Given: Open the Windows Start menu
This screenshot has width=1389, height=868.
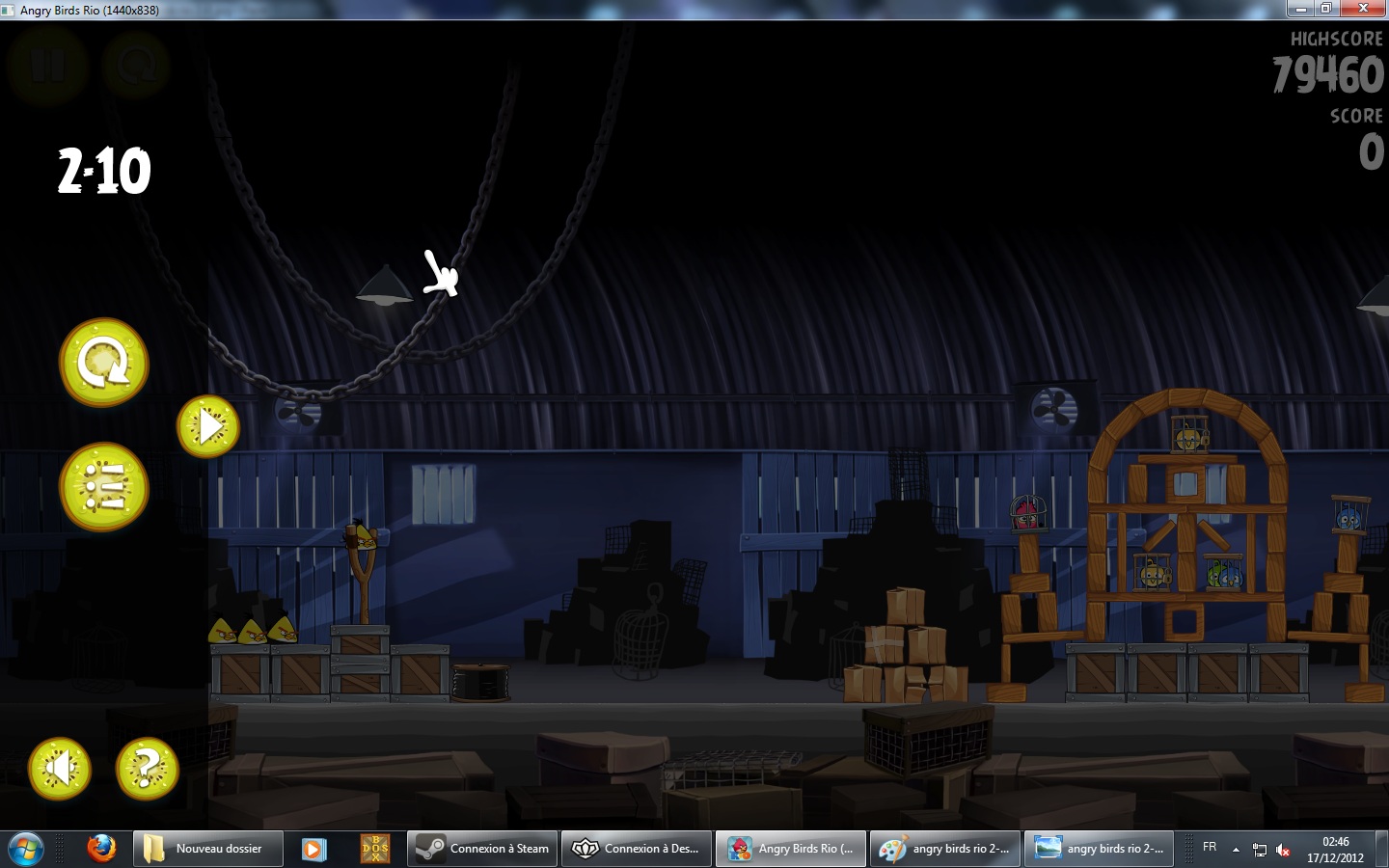Looking at the screenshot, I should (26, 849).
